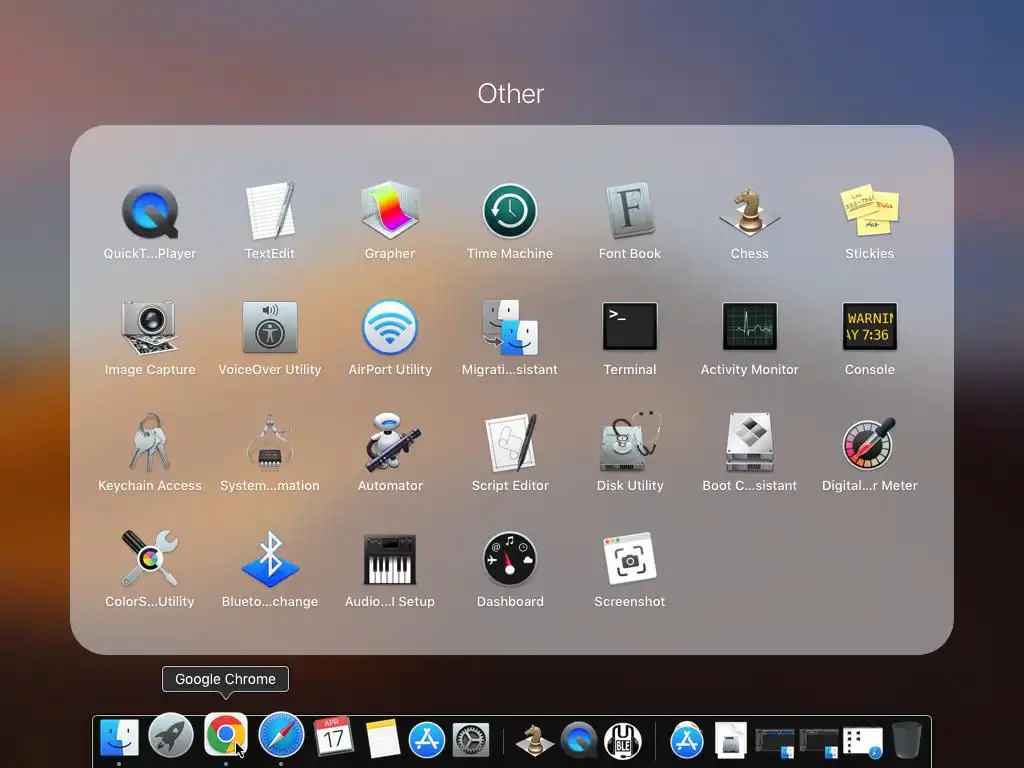Open VoiceOver Utility

tap(270, 327)
